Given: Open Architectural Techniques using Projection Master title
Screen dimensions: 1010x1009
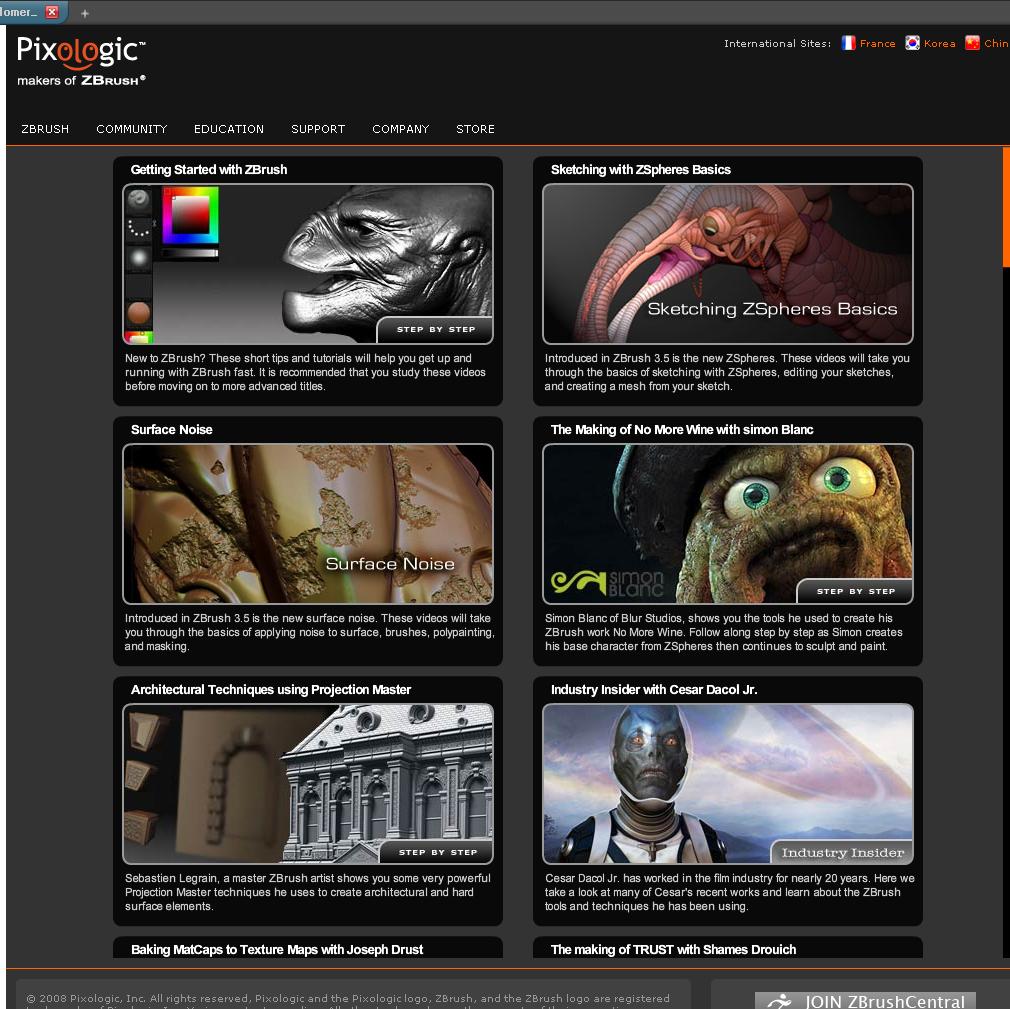Looking at the screenshot, I should pyautogui.click(x=271, y=689).
